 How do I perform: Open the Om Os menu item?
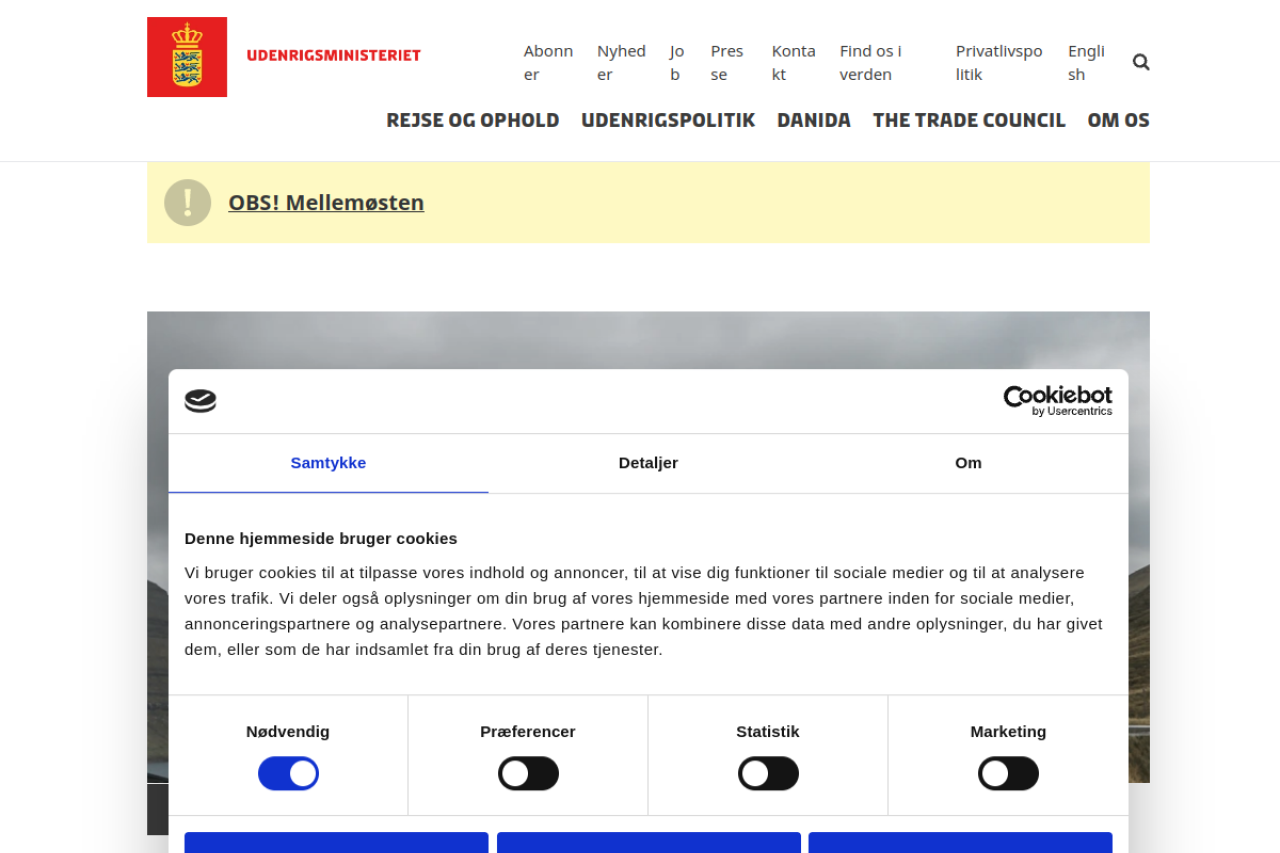click(1118, 120)
